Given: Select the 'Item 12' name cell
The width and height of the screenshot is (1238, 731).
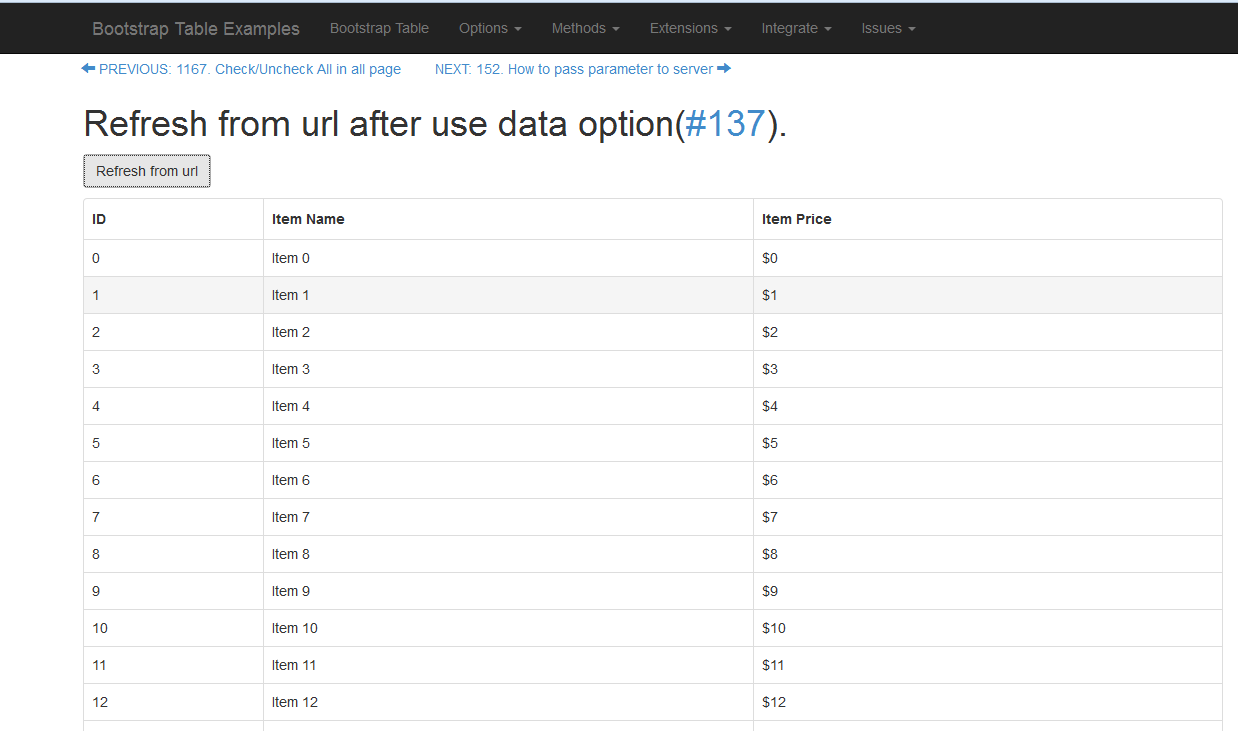Looking at the screenshot, I should pyautogui.click(x=509, y=702).
